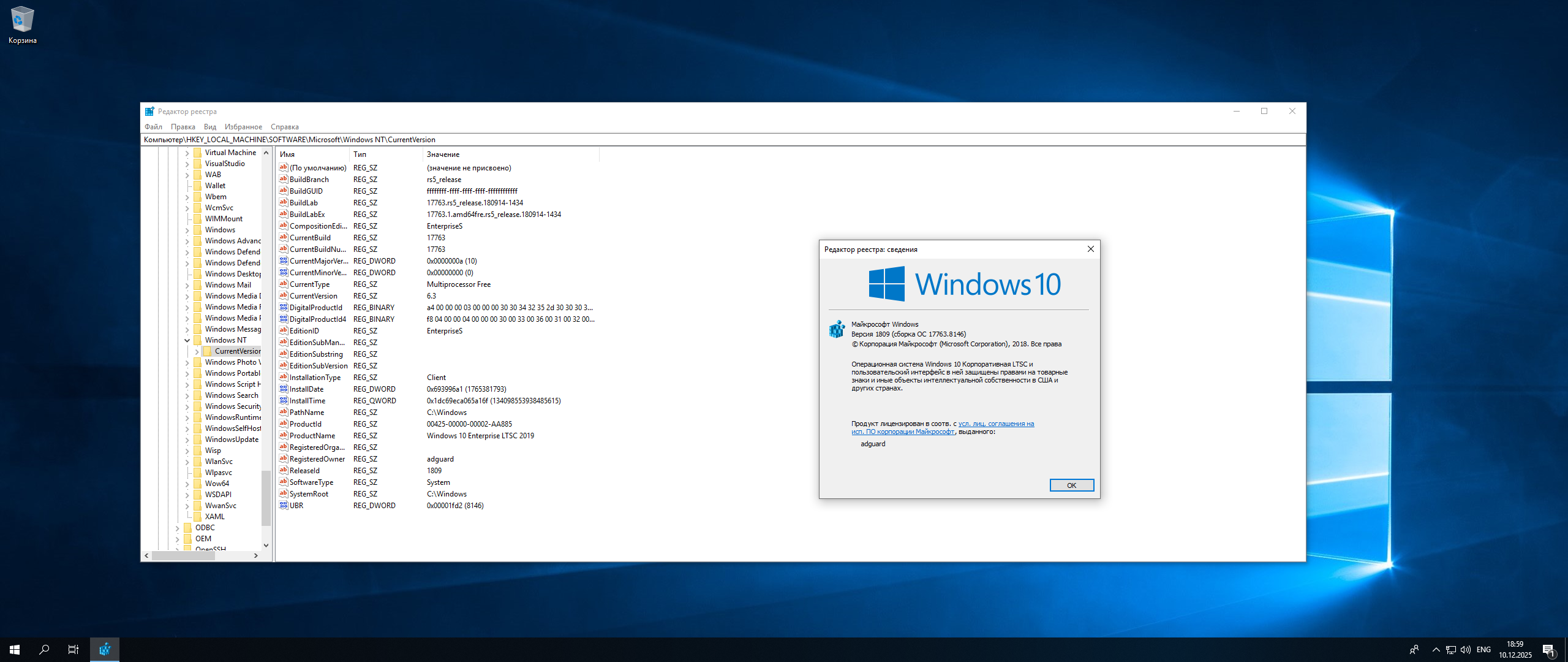Click the ProductName string value icon
1568x662 pixels.
(x=283, y=436)
